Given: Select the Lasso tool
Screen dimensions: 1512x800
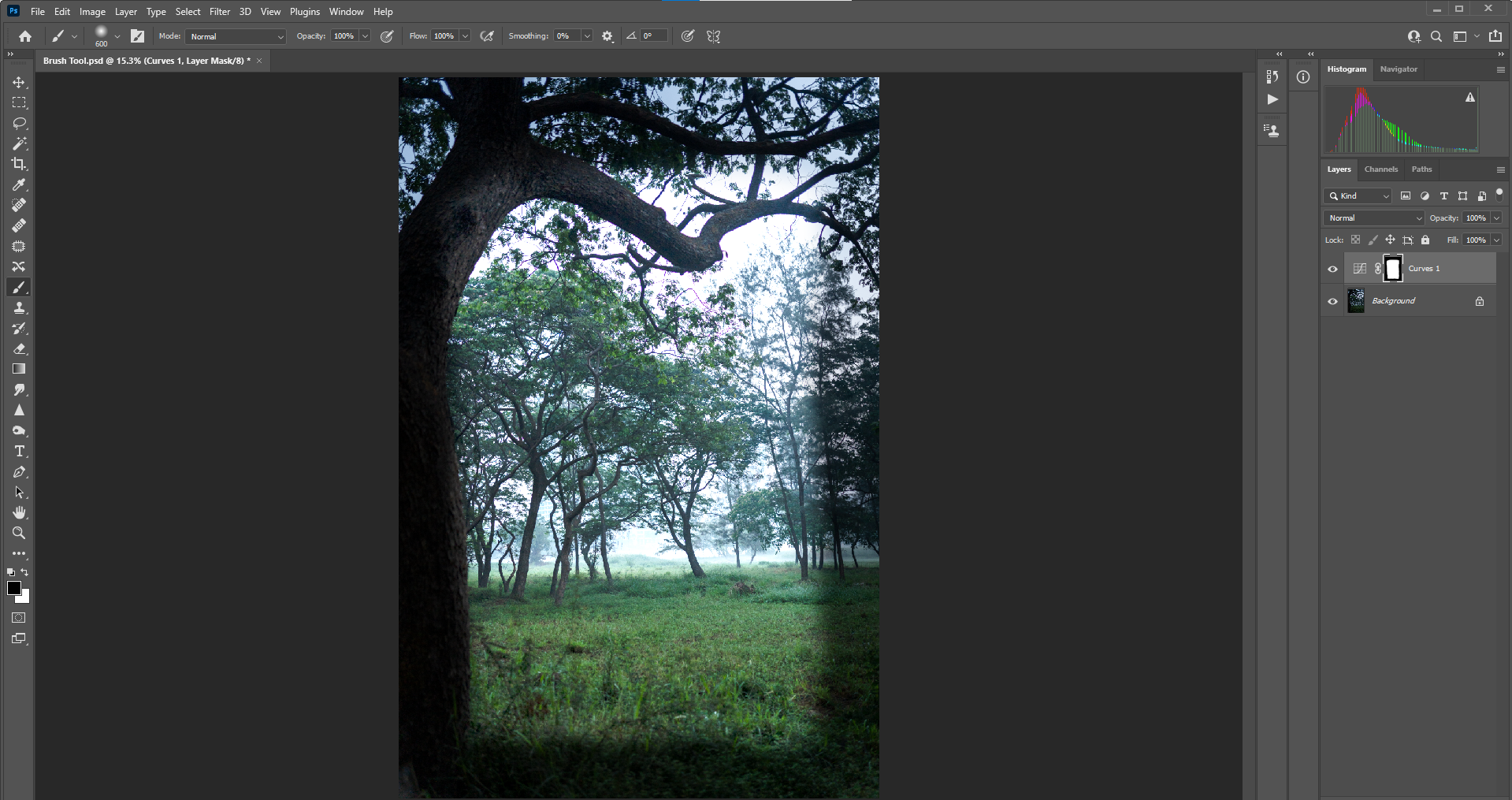Looking at the screenshot, I should [19, 124].
